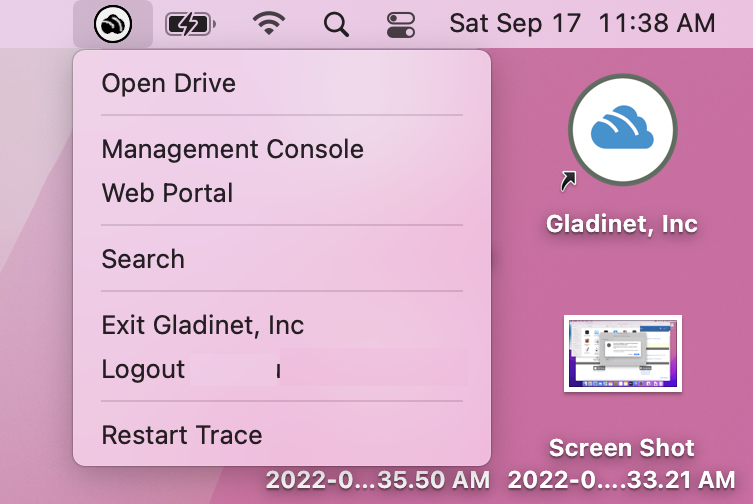Click the file label ending in 35.50 AM
Image resolution: width=753 pixels, height=504 pixels.
377,480
